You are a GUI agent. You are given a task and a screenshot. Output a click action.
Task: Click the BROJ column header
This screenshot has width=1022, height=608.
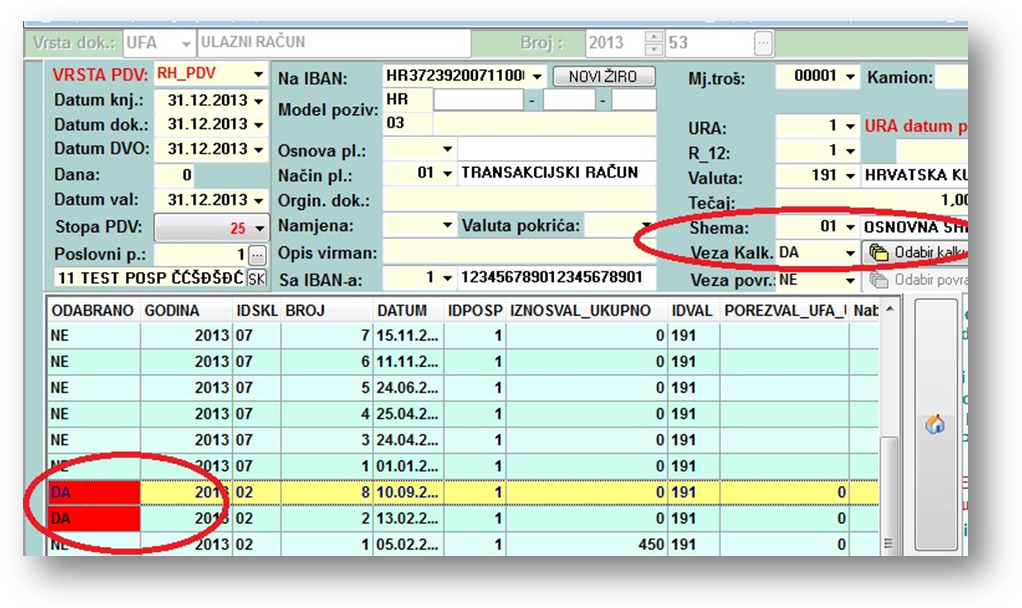pos(327,311)
